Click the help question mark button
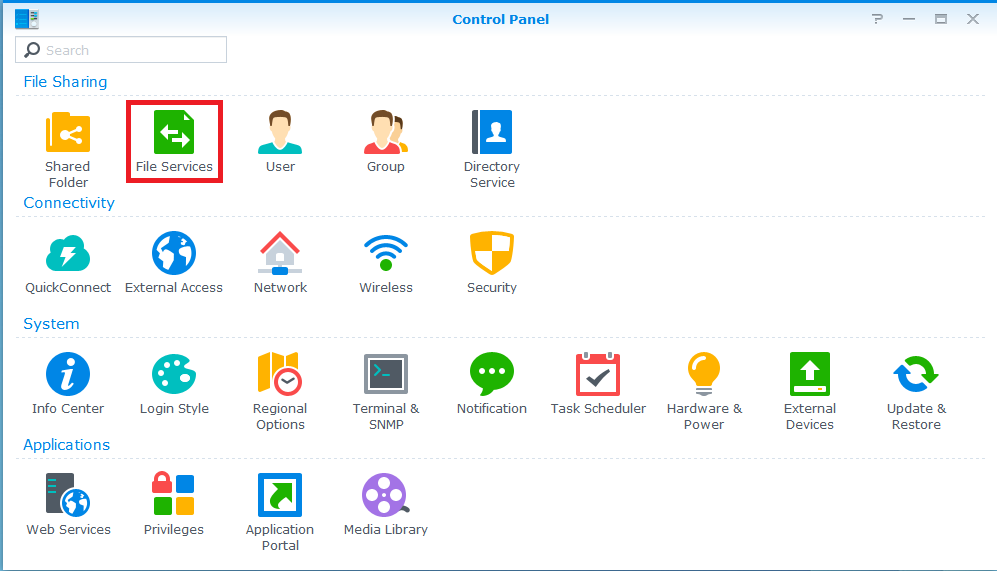 tap(877, 19)
